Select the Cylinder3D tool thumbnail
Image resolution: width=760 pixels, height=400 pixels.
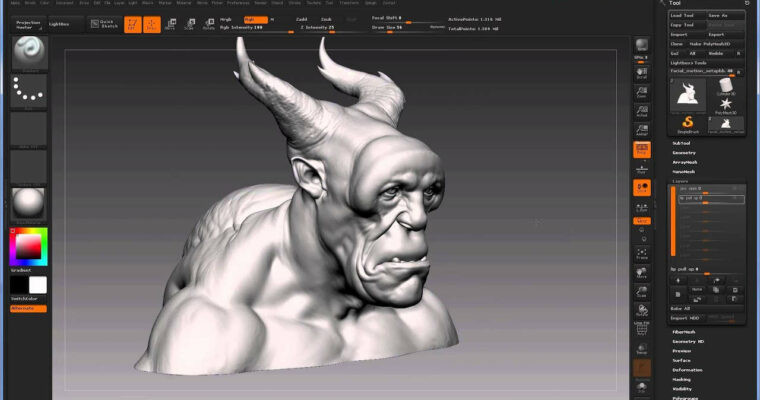click(x=726, y=87)
